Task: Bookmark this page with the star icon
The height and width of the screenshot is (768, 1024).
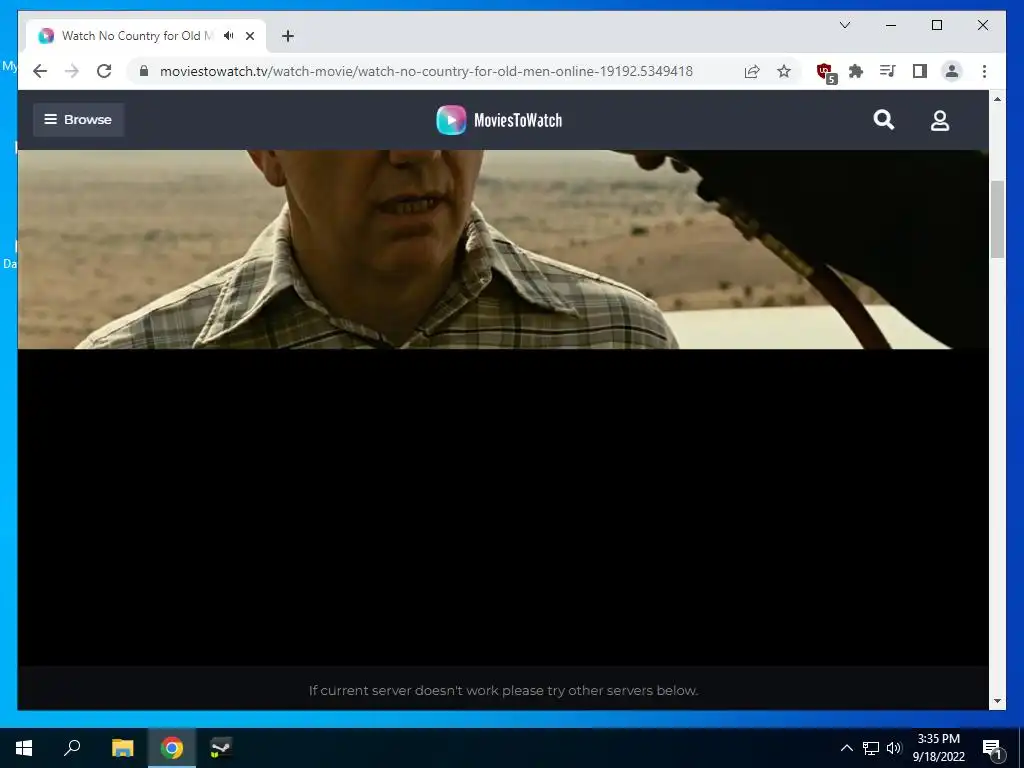Action: 784,71
